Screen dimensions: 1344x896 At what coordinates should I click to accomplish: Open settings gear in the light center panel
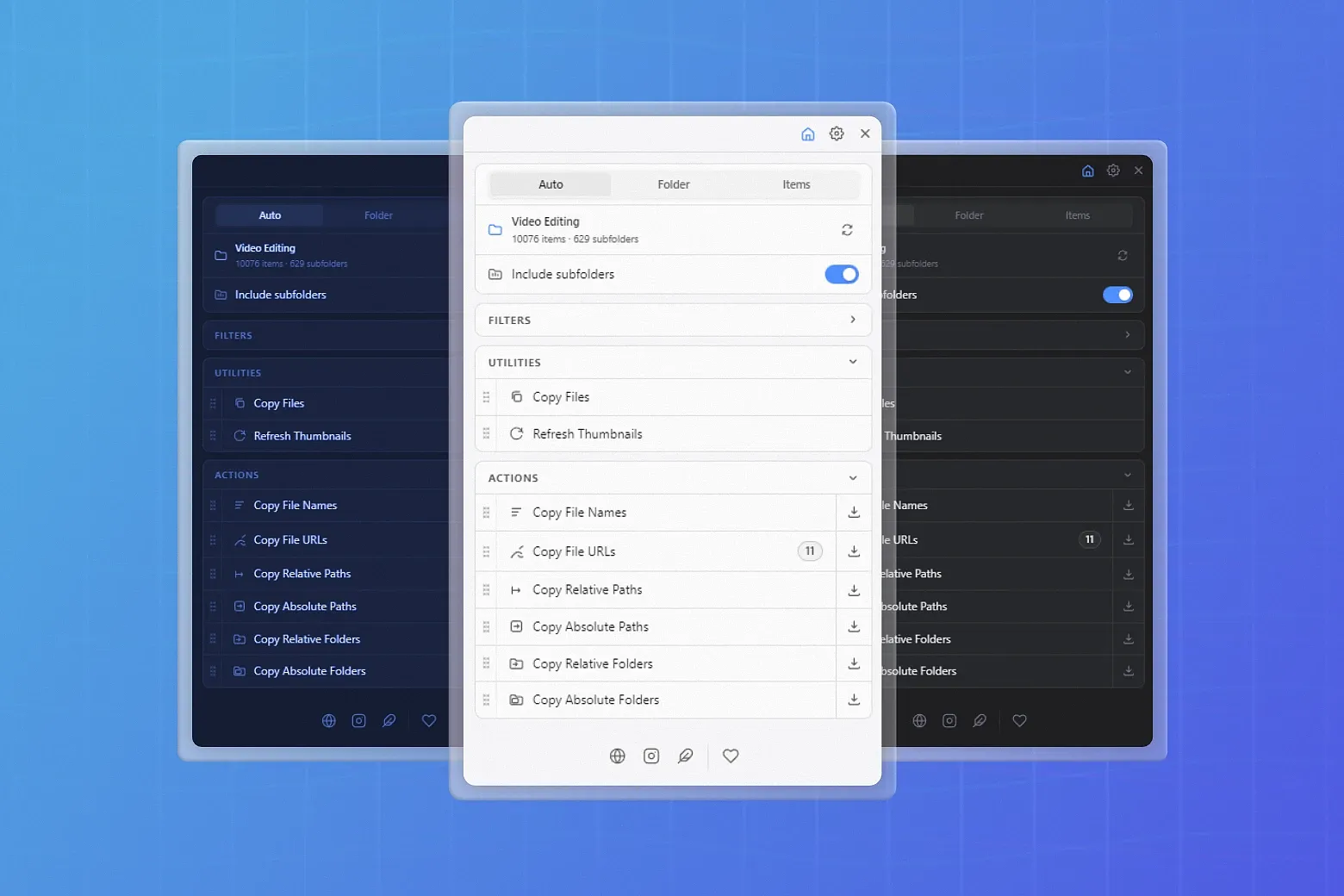pyautogui.click(x=837, y=134)
